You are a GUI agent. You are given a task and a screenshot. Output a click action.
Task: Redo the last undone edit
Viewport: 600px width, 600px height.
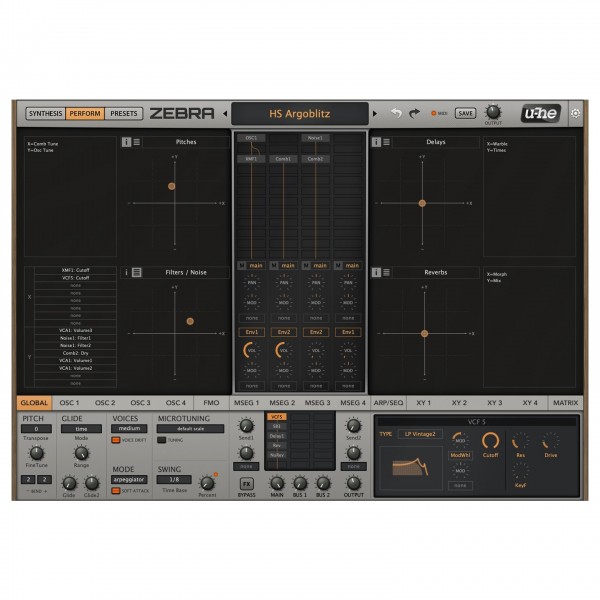[x=414, y=113]
